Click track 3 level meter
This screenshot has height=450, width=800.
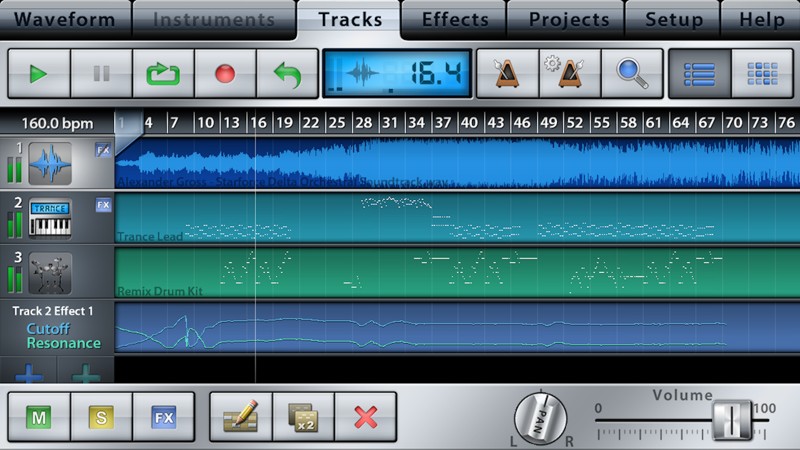click(x=15, y=280)
